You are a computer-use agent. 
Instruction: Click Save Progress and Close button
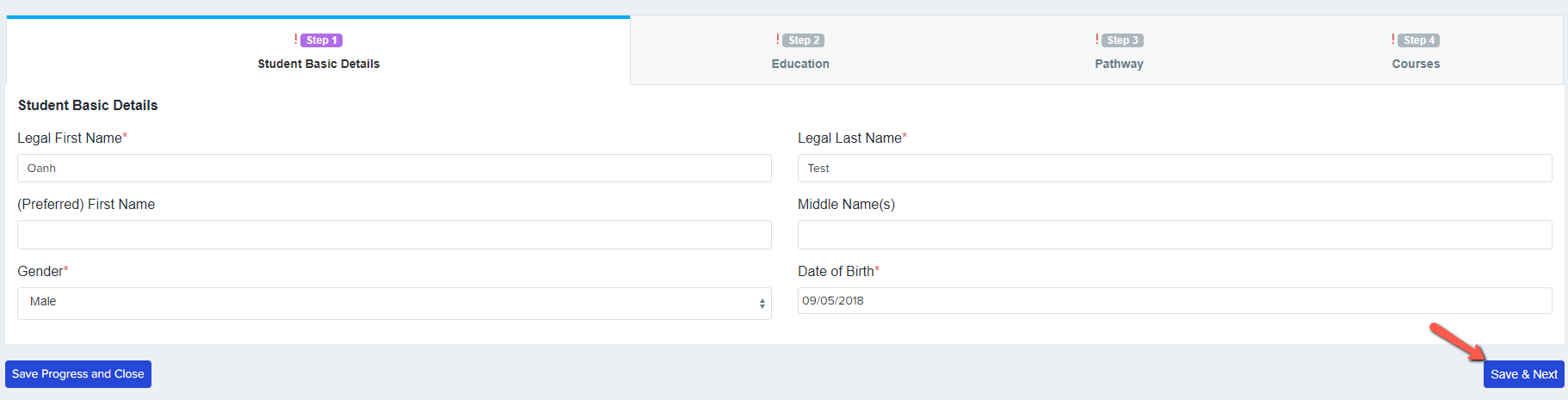click(x=78, y=374)
